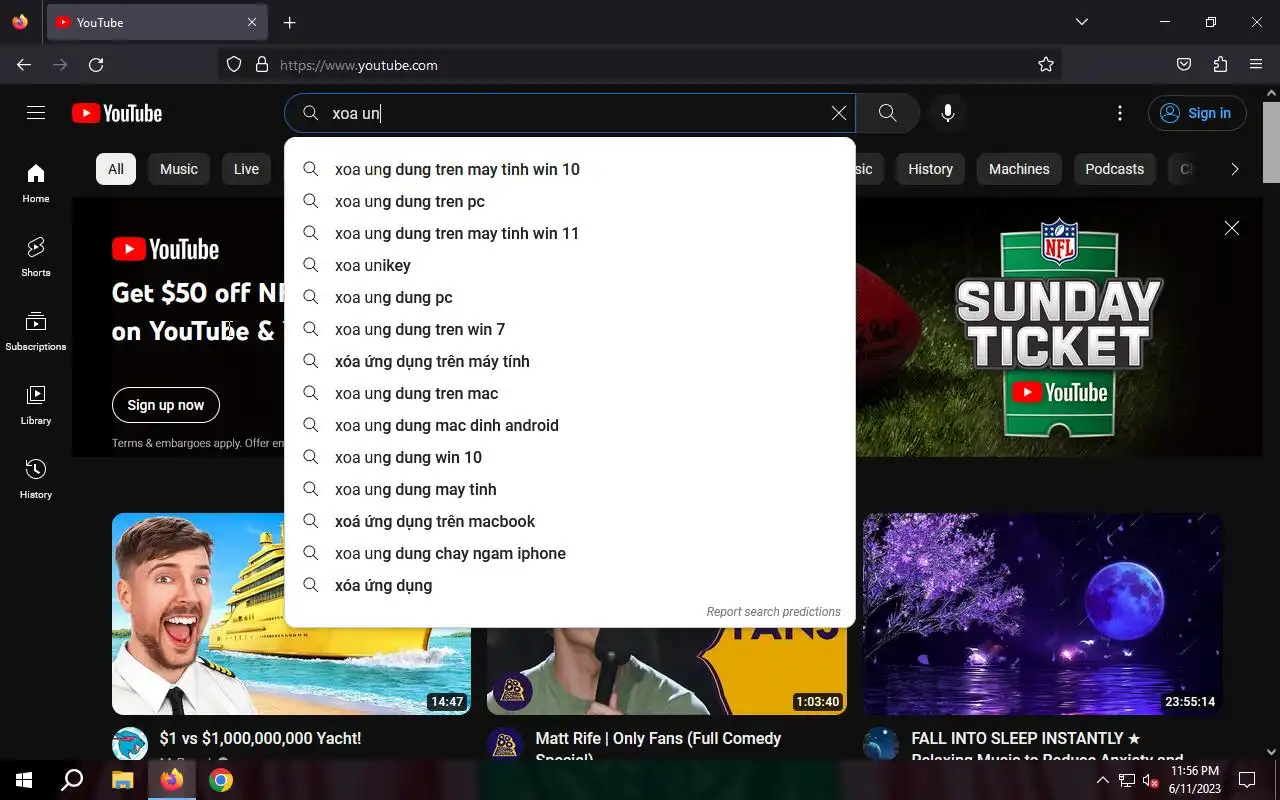Dismiss the NFL Sunday Ticket banner
Viewport: 1280px width, 800px height.
coord(1232,228)
